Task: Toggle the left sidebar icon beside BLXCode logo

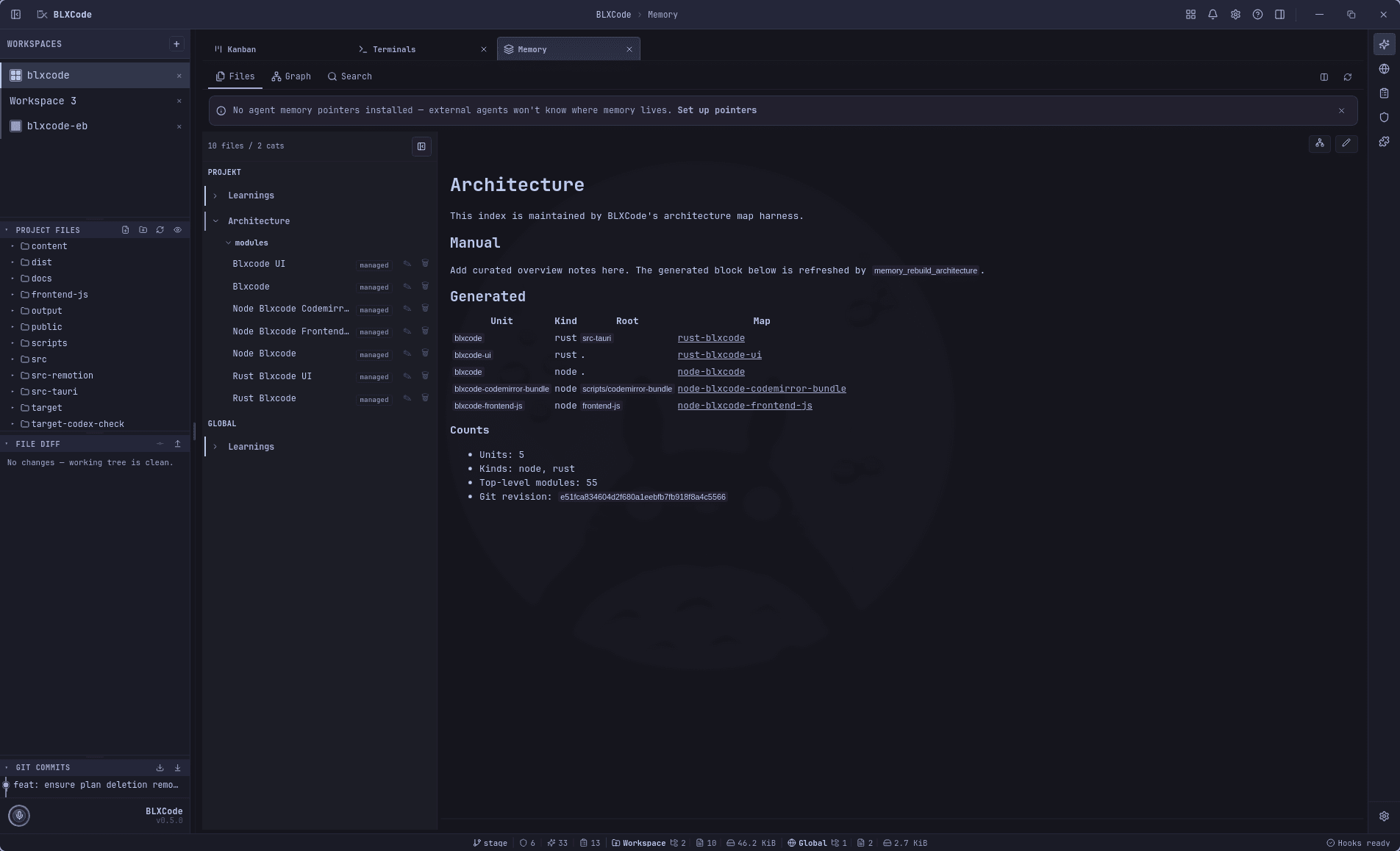Action: click(x=15, y=15)
